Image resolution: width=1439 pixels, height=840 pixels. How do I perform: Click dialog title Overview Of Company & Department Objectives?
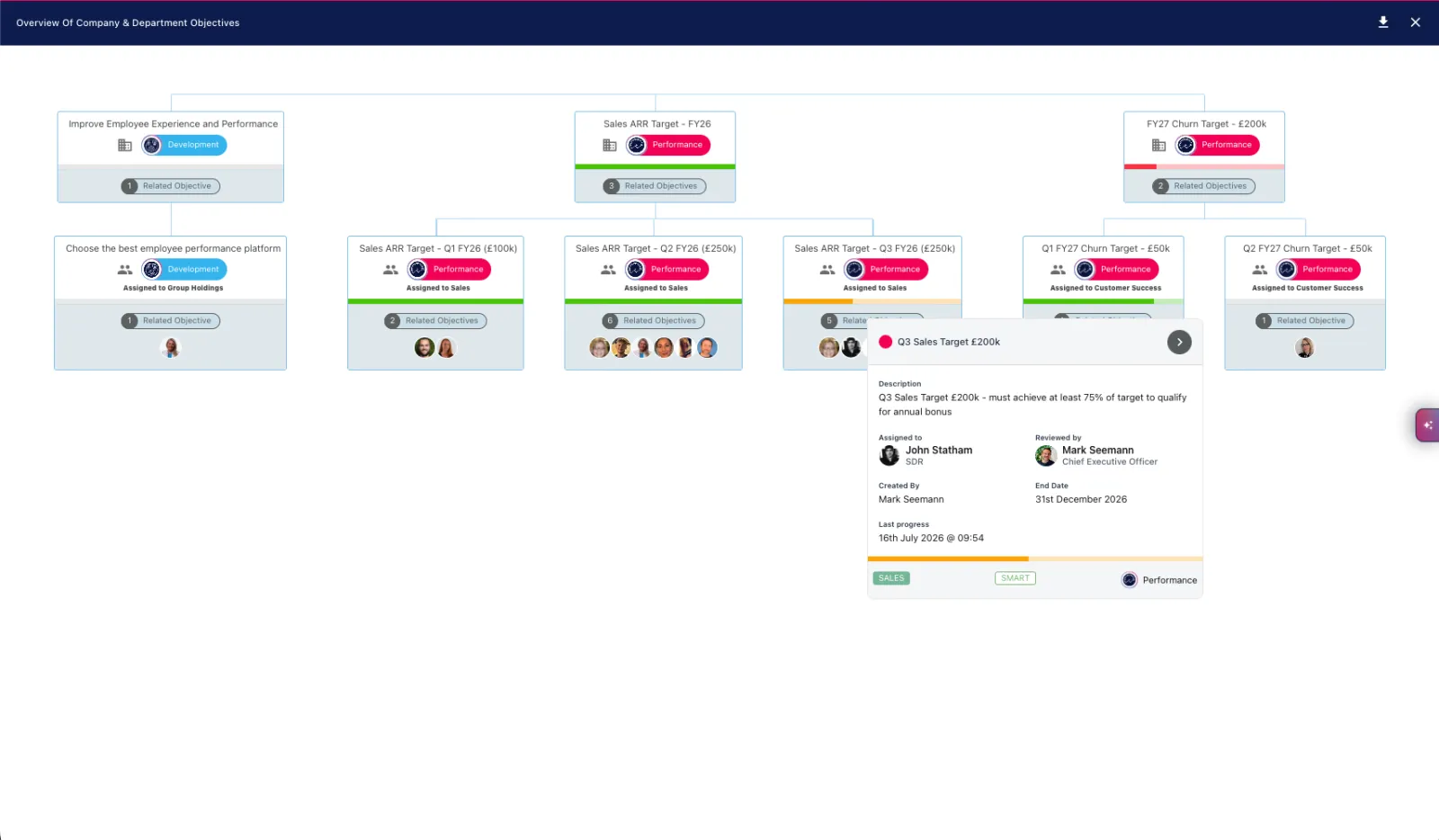click(128, 23)
